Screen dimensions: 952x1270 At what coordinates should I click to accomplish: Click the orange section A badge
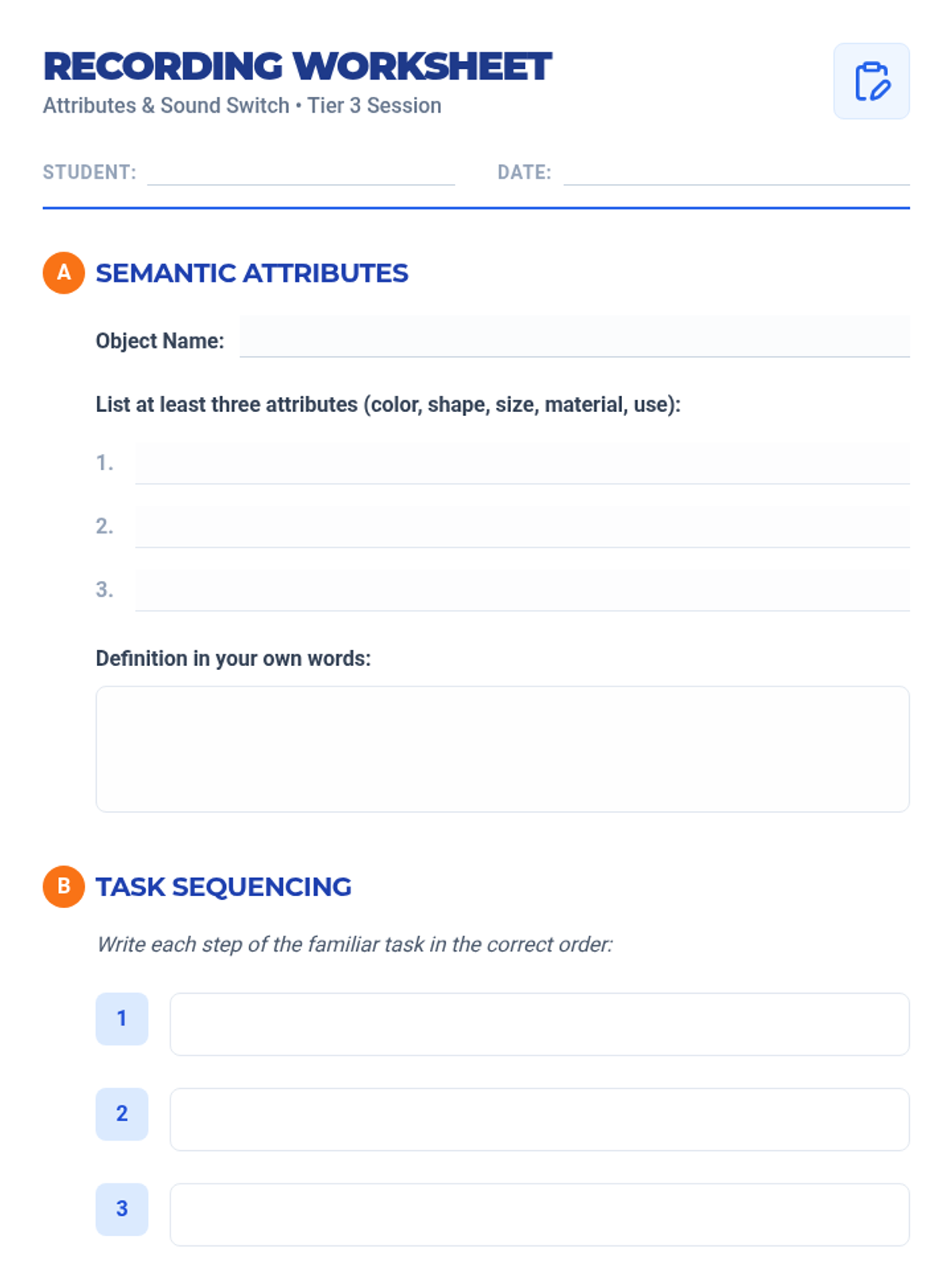[63, 273]
